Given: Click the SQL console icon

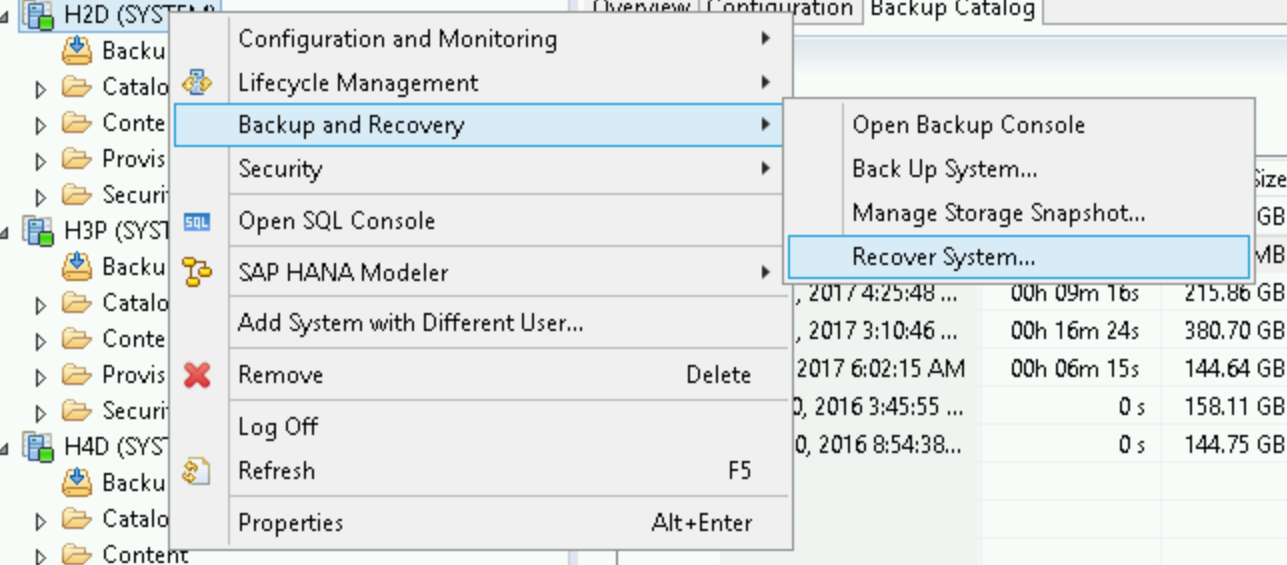Looking at the screenshot, I should coord(197,222).
